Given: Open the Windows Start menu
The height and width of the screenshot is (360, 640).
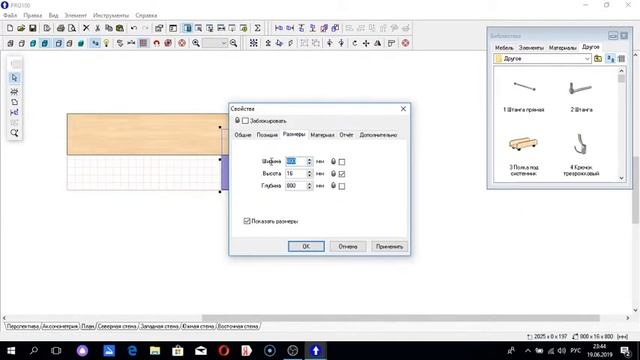Looking at the screenshot, I should pos(11,350).
